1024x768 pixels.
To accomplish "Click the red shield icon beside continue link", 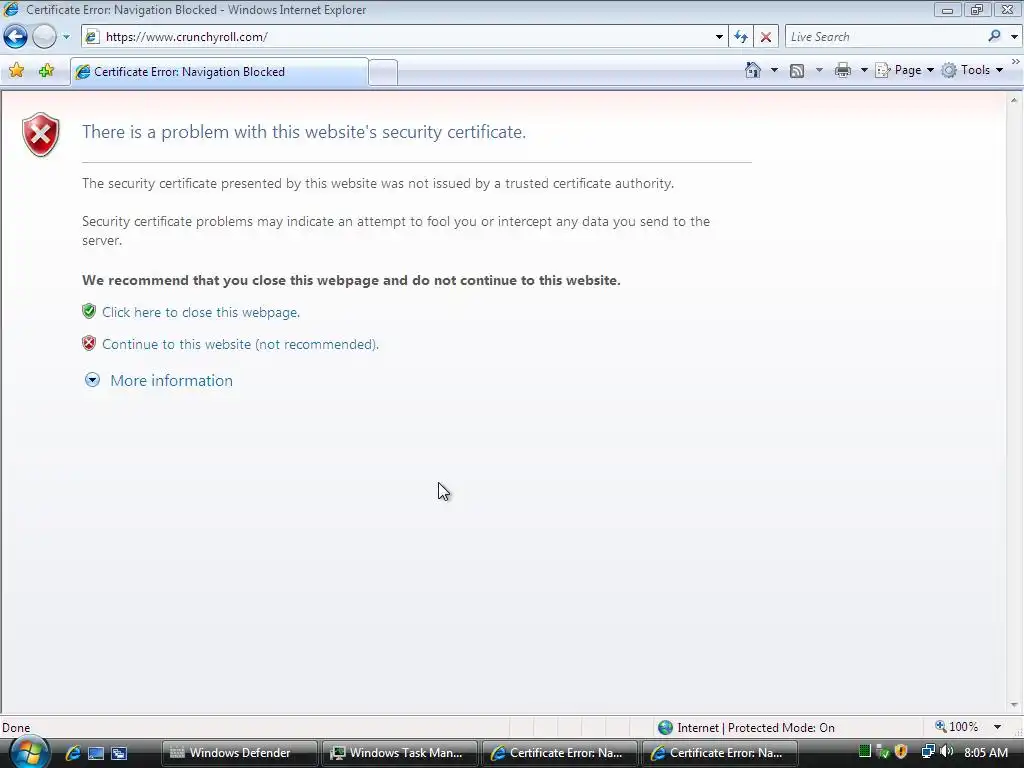I will pos(89,343).
